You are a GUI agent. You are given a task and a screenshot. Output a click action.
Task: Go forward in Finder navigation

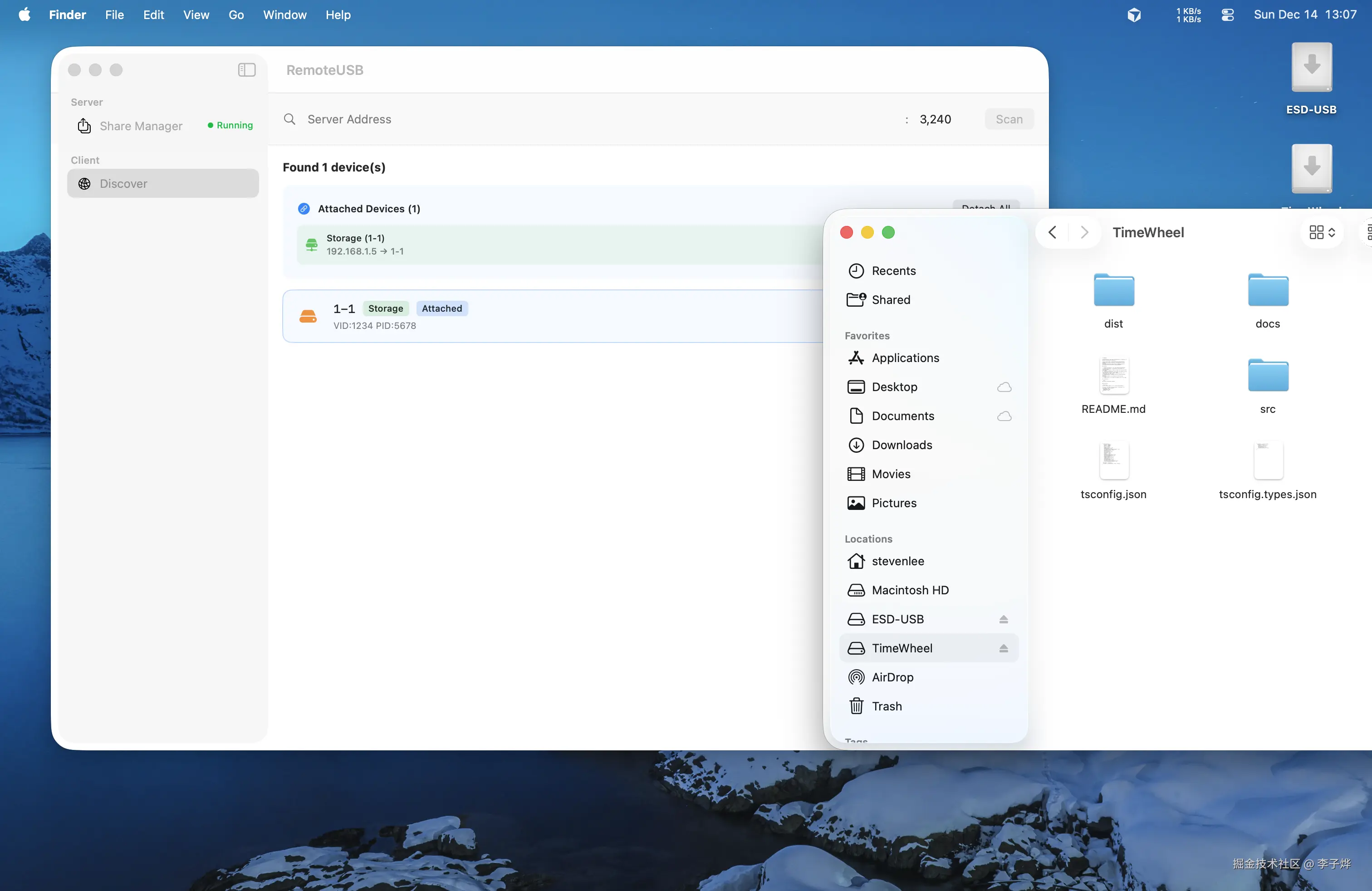coord(1084,232)
